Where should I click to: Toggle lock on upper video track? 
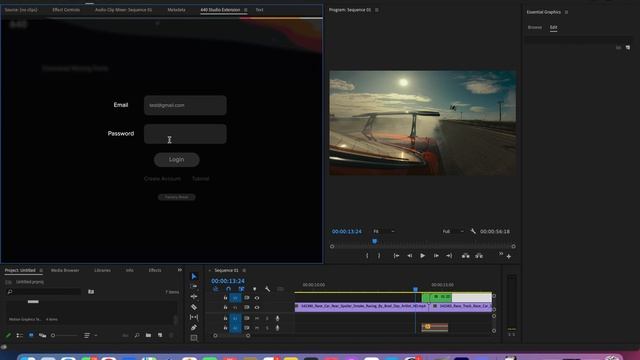225,298
